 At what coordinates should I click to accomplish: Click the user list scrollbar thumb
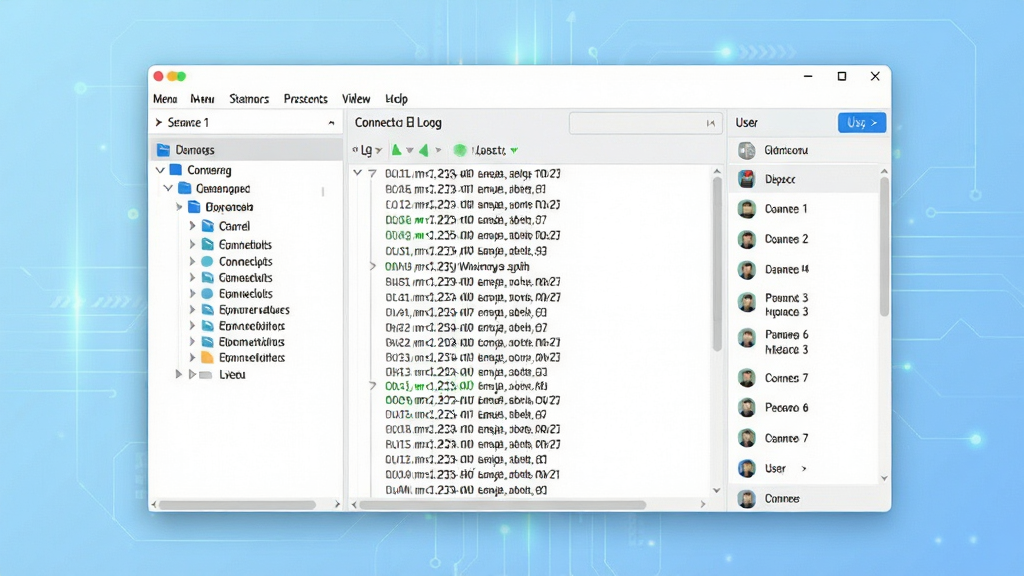[884, 247]
